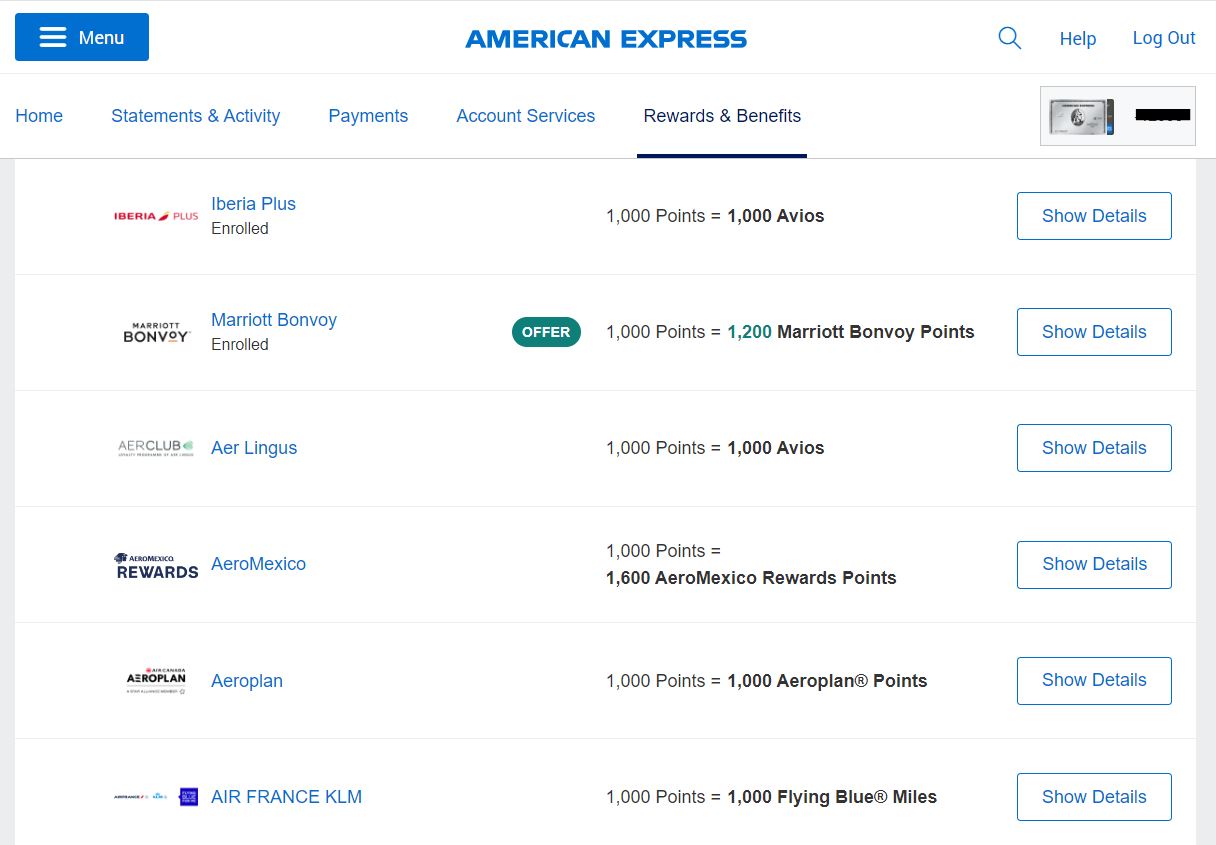Image resolution: width=1216 pixels, height=845 pixels.
Task: Open Statements & Activity tab
Action: click(x=196, y=116)
